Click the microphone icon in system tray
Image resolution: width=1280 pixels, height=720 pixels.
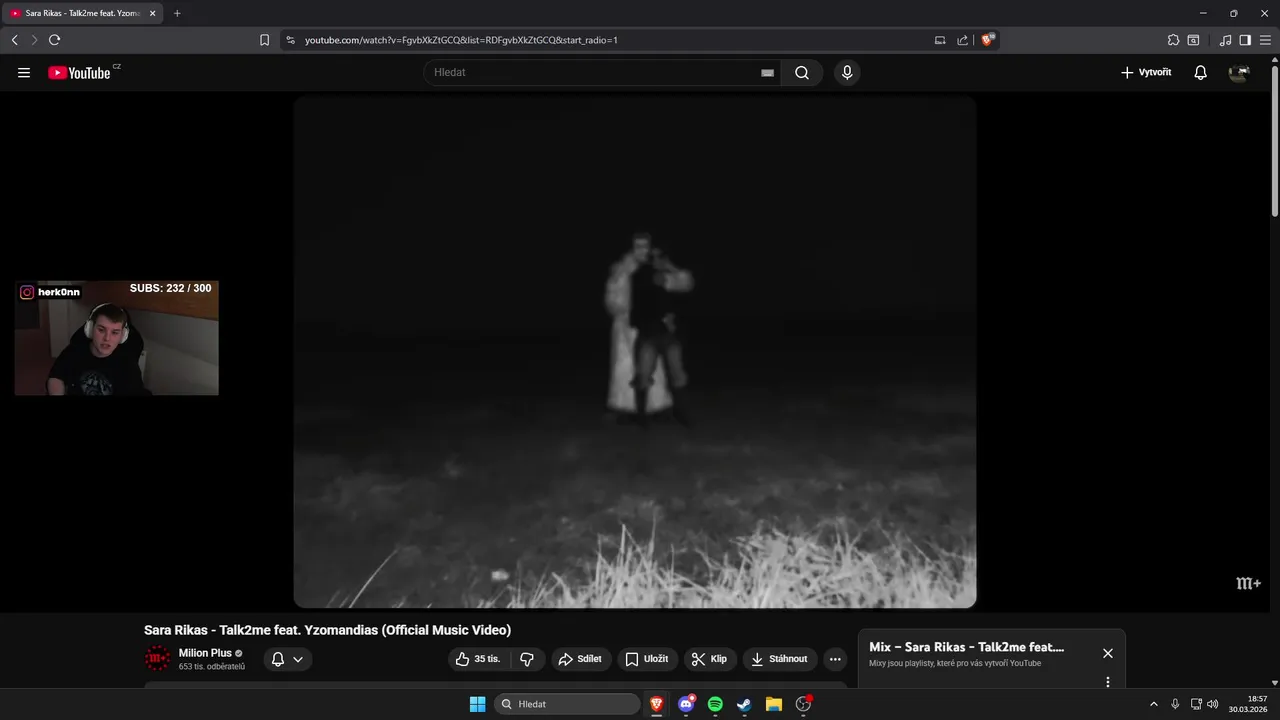(x=1175, y=704)
